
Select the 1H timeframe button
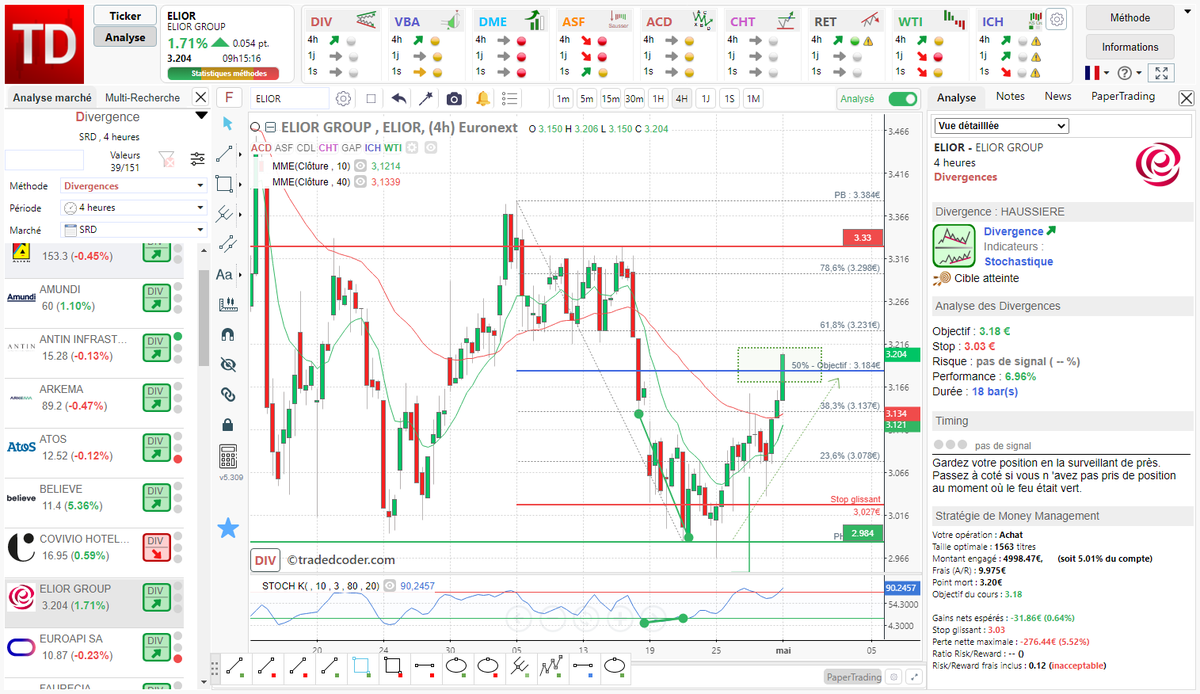tap(658, 98)
